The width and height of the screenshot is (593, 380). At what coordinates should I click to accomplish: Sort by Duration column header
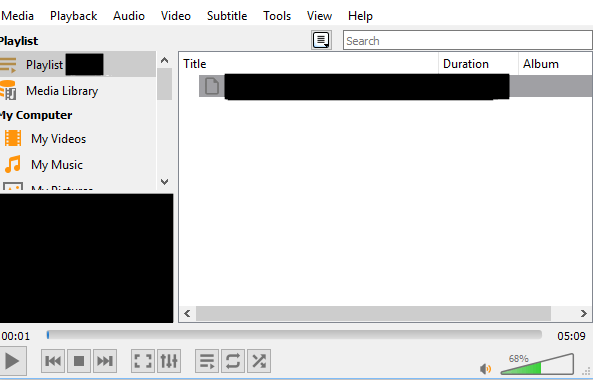[x=478, y=64]
